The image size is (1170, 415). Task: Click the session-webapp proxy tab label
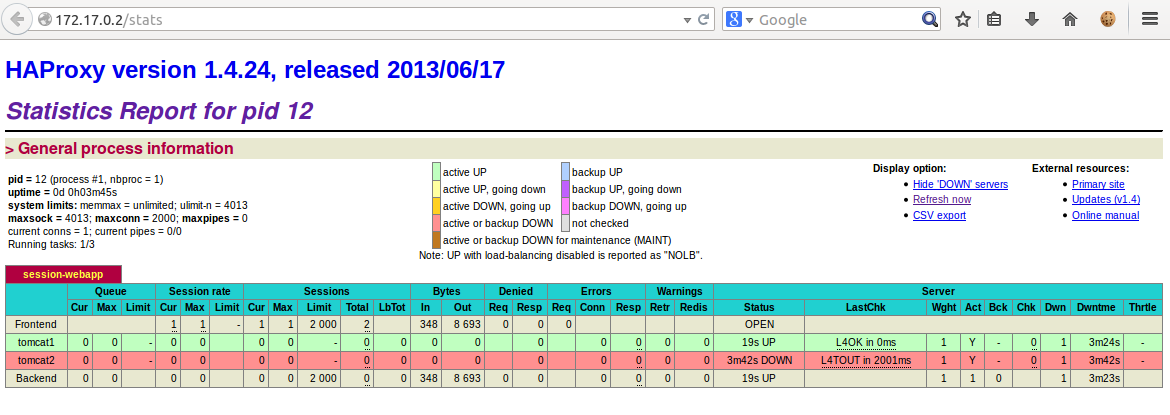click(x=63, y=274)
